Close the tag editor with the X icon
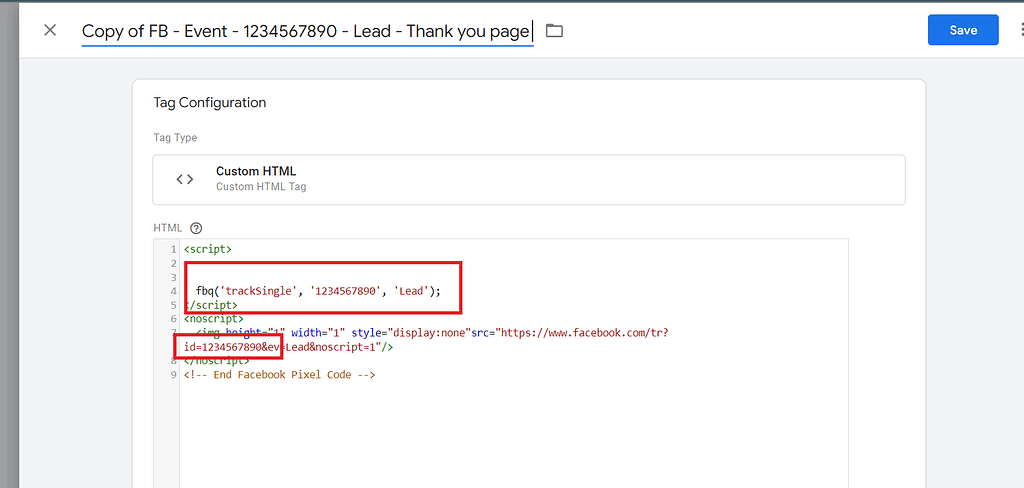The height and width of the screenshot is (488, 1024). pos(50,30)
